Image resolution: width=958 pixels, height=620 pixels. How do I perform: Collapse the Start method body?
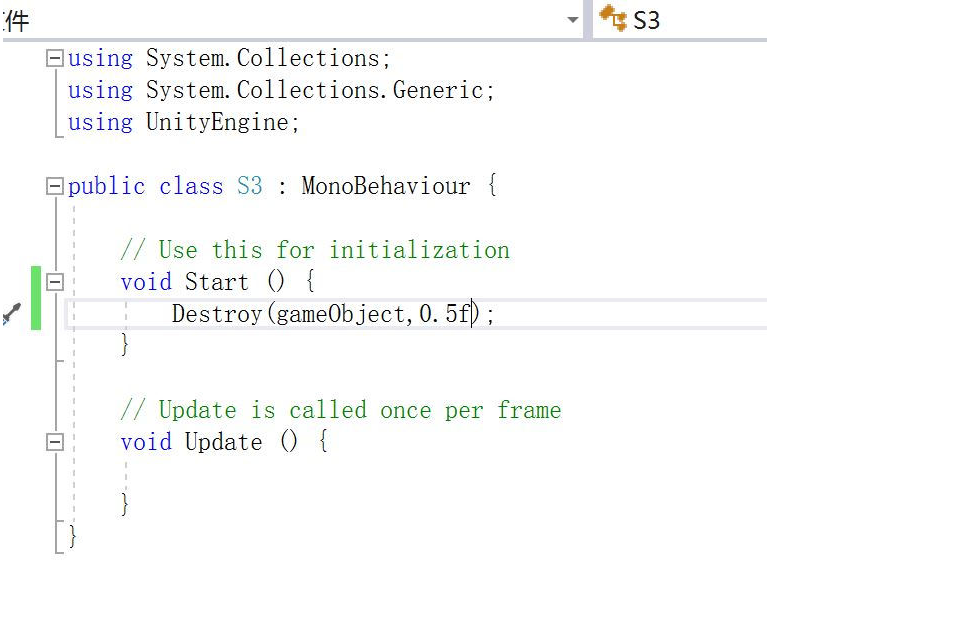click(55, 282)
